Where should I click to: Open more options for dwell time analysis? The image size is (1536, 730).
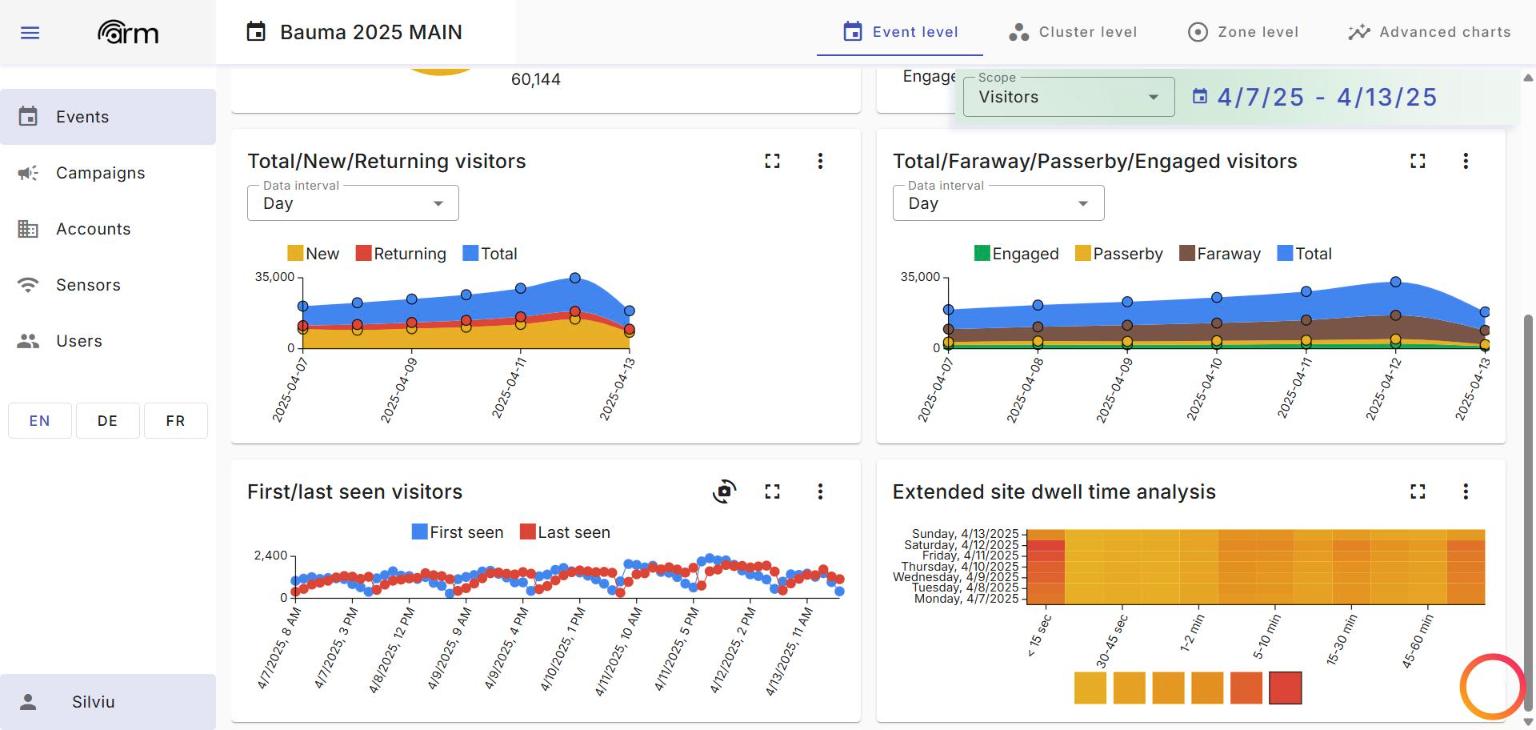[x=1465, y=491]
